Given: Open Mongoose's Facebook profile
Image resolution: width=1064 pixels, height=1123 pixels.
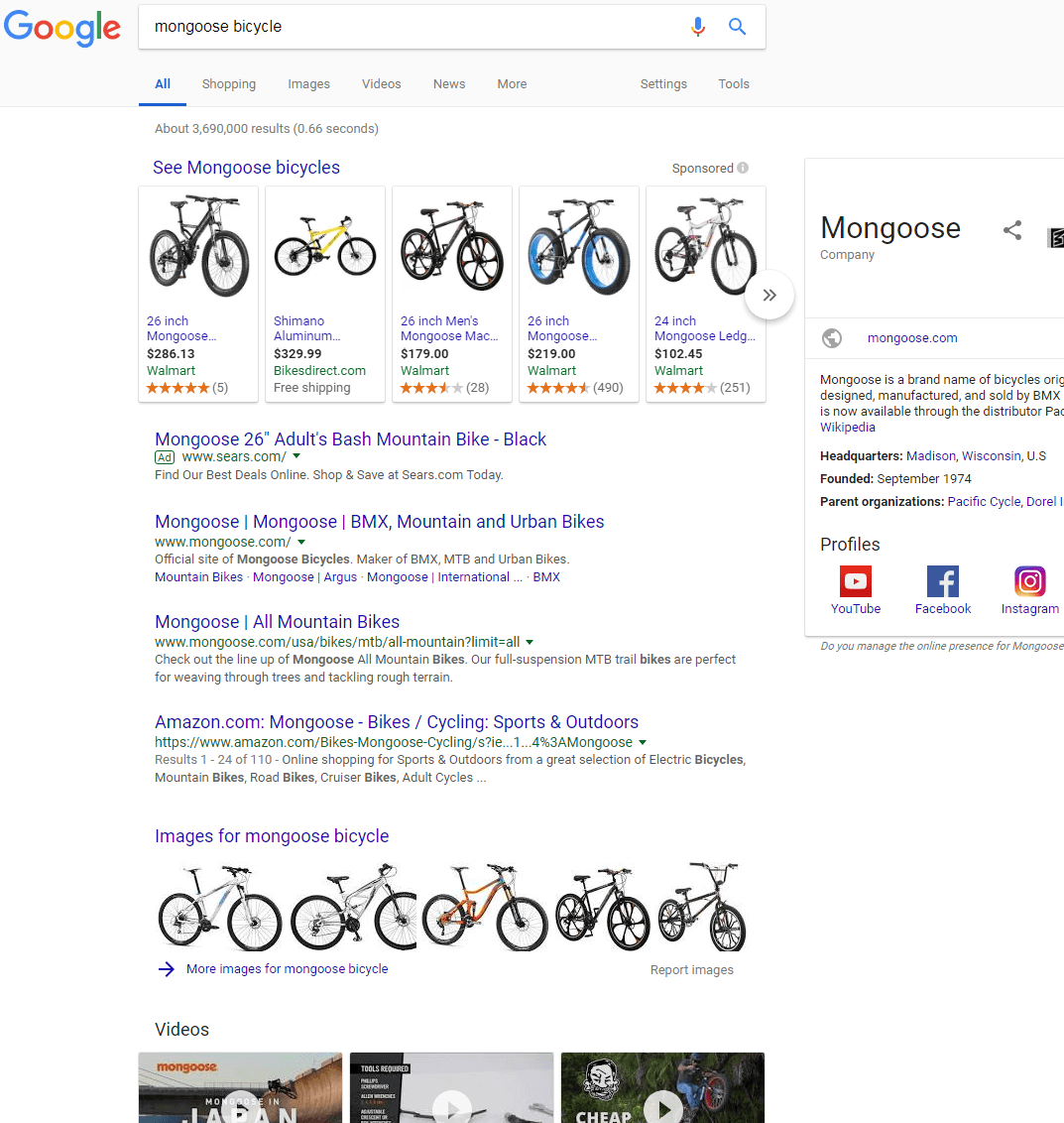Looking at the screenshot, I should coord(942,581).
